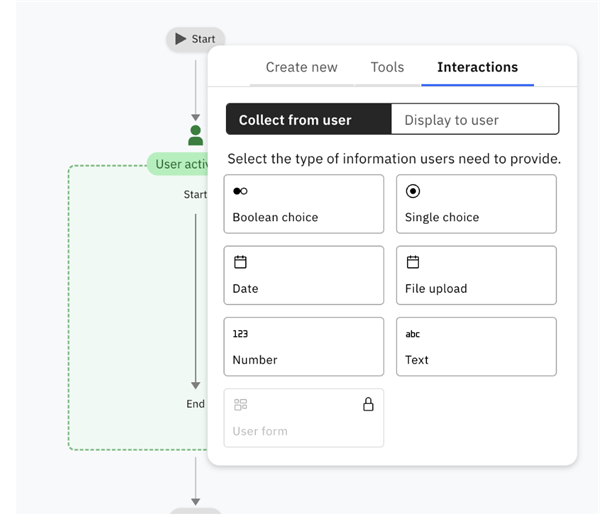Open the Create new tab

(x=301, y=67)
